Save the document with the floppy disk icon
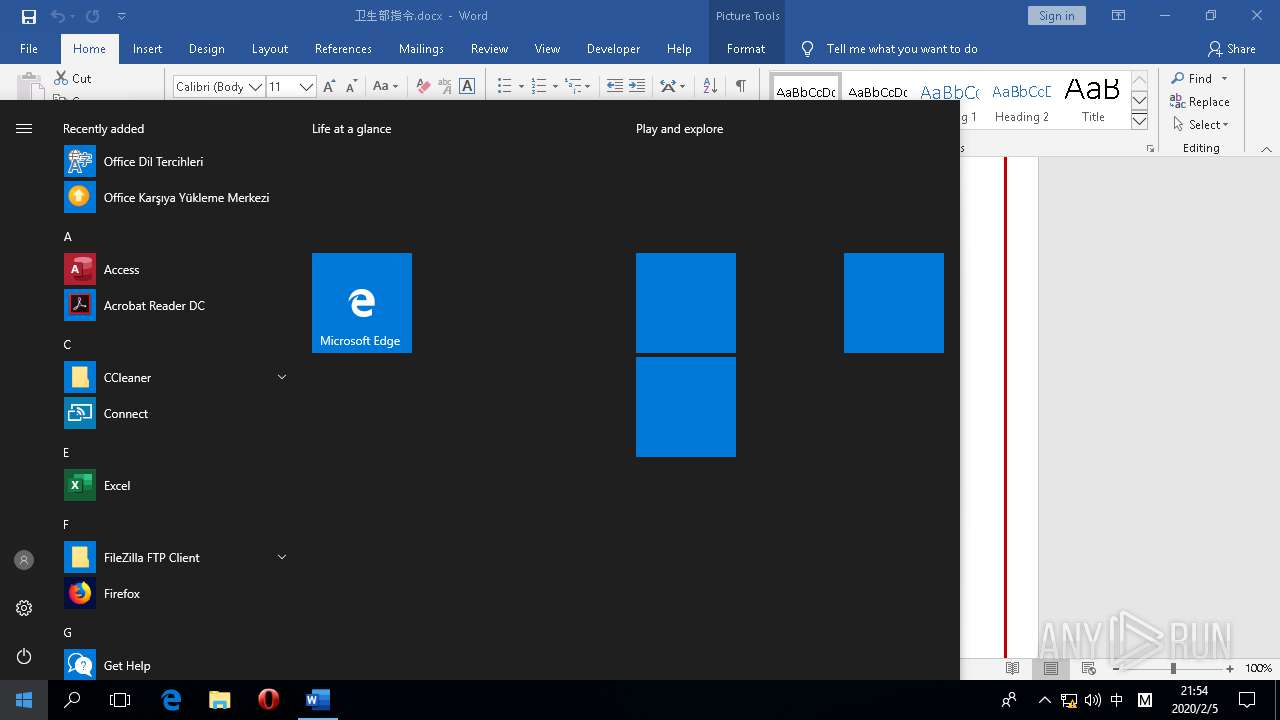1280x720 pixels. (29, 16)
